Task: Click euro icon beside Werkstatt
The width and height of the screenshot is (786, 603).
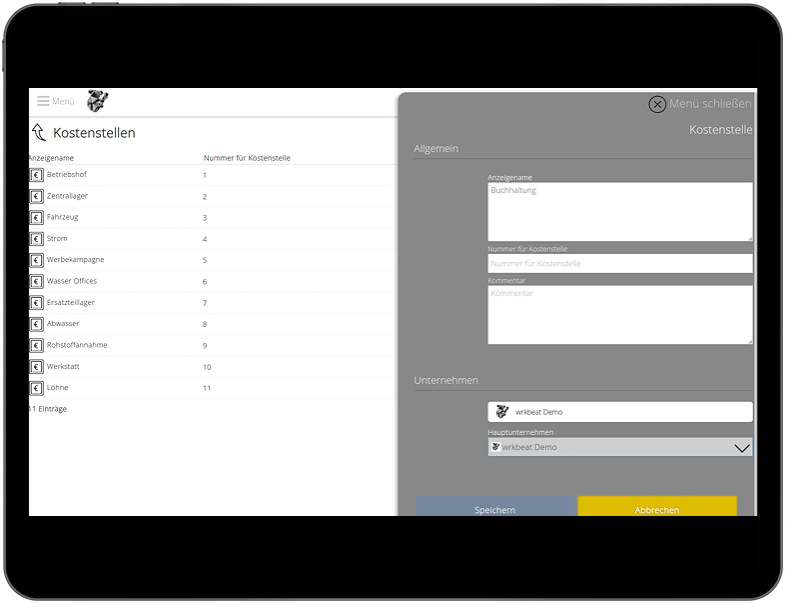Action: coord(37,367)
